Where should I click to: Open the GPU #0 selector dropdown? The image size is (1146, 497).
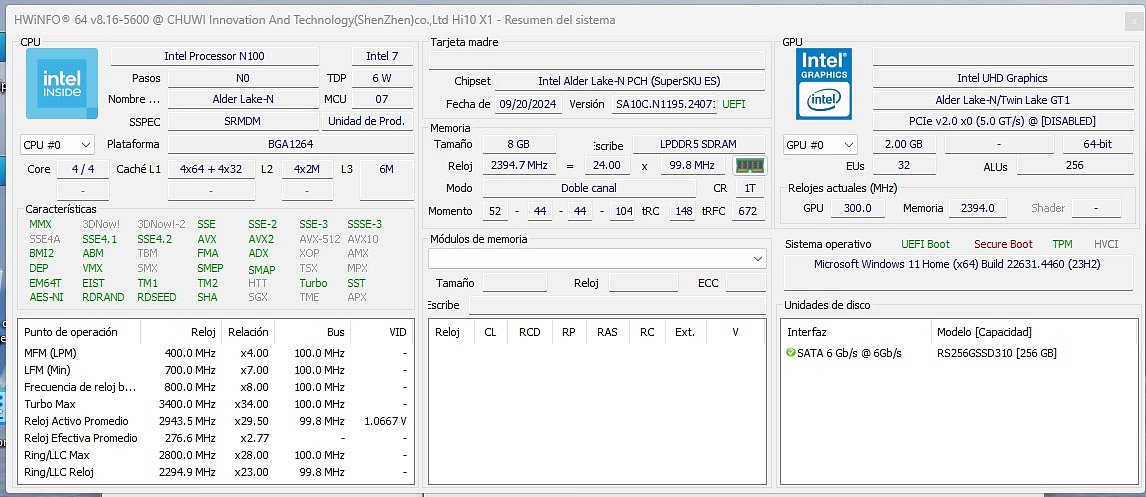tap(819, 145)
